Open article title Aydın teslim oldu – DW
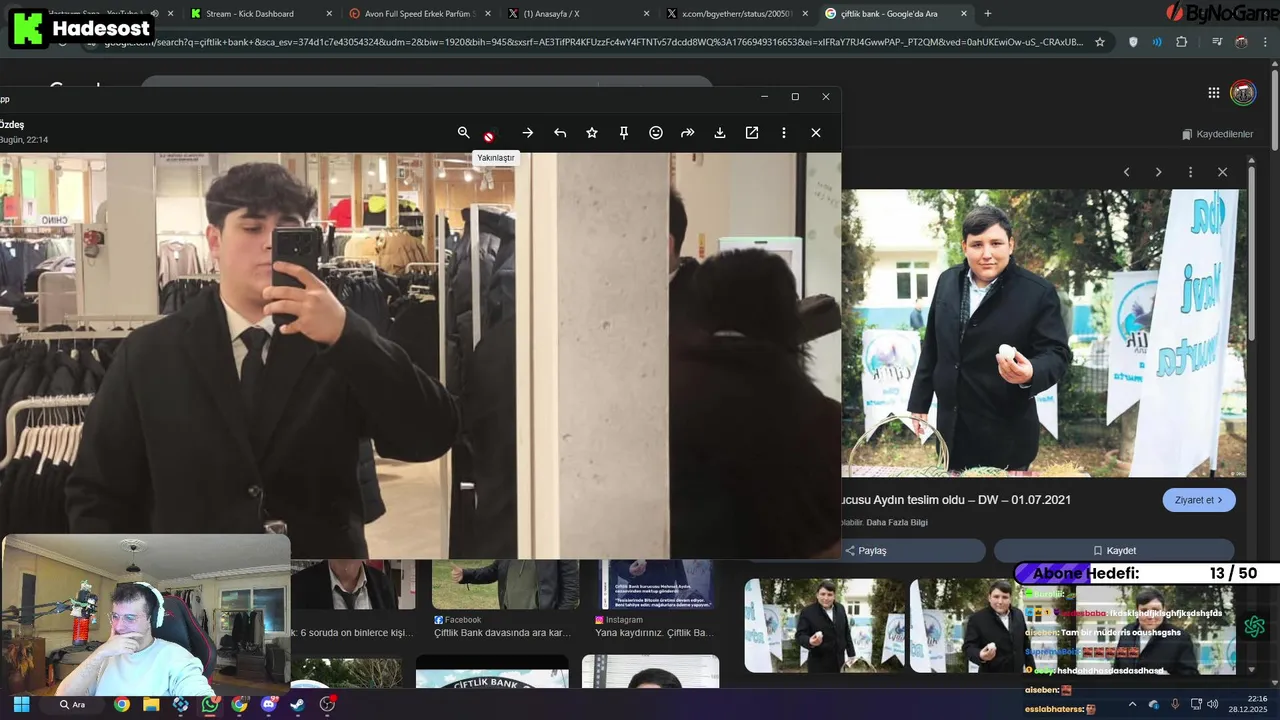Screen dimensions: 1280x720 pyautogui.click(x=956, y=499)
